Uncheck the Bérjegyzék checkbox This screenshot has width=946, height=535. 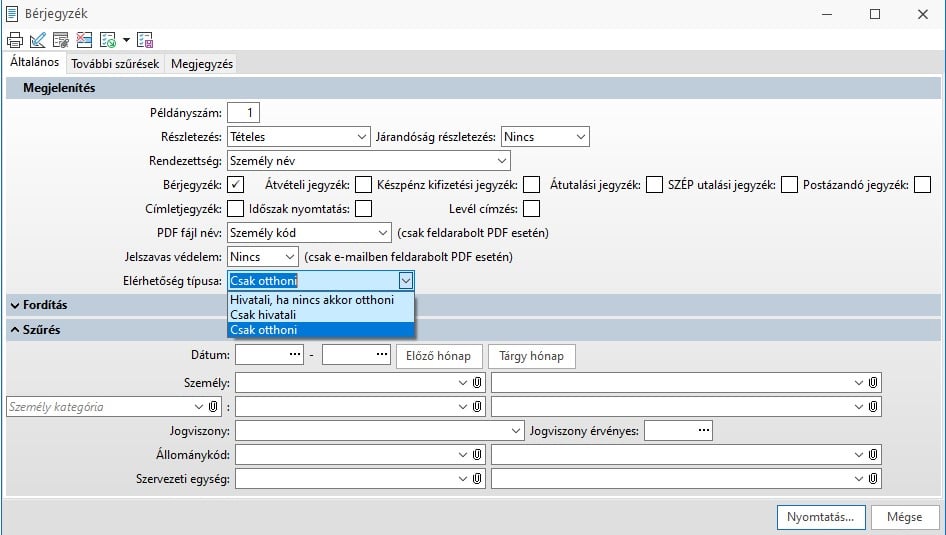236,184
